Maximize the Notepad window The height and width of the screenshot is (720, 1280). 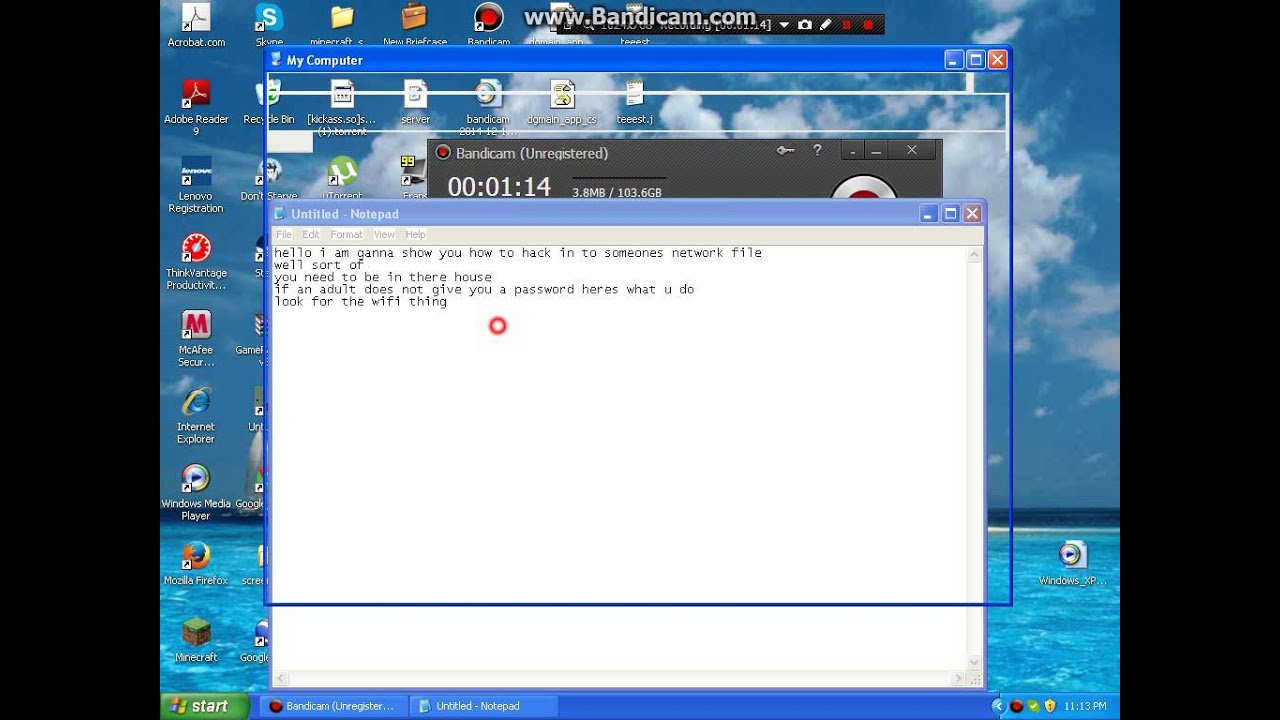950,213
